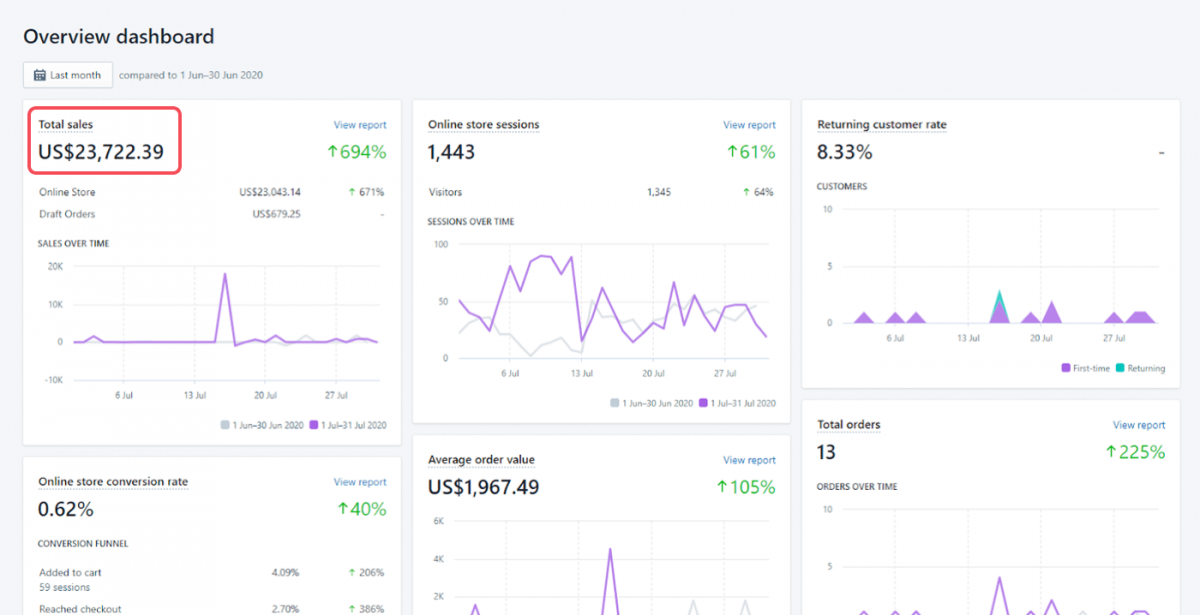Click the Reached checkout 2.70% rate

tap(286, 608)
